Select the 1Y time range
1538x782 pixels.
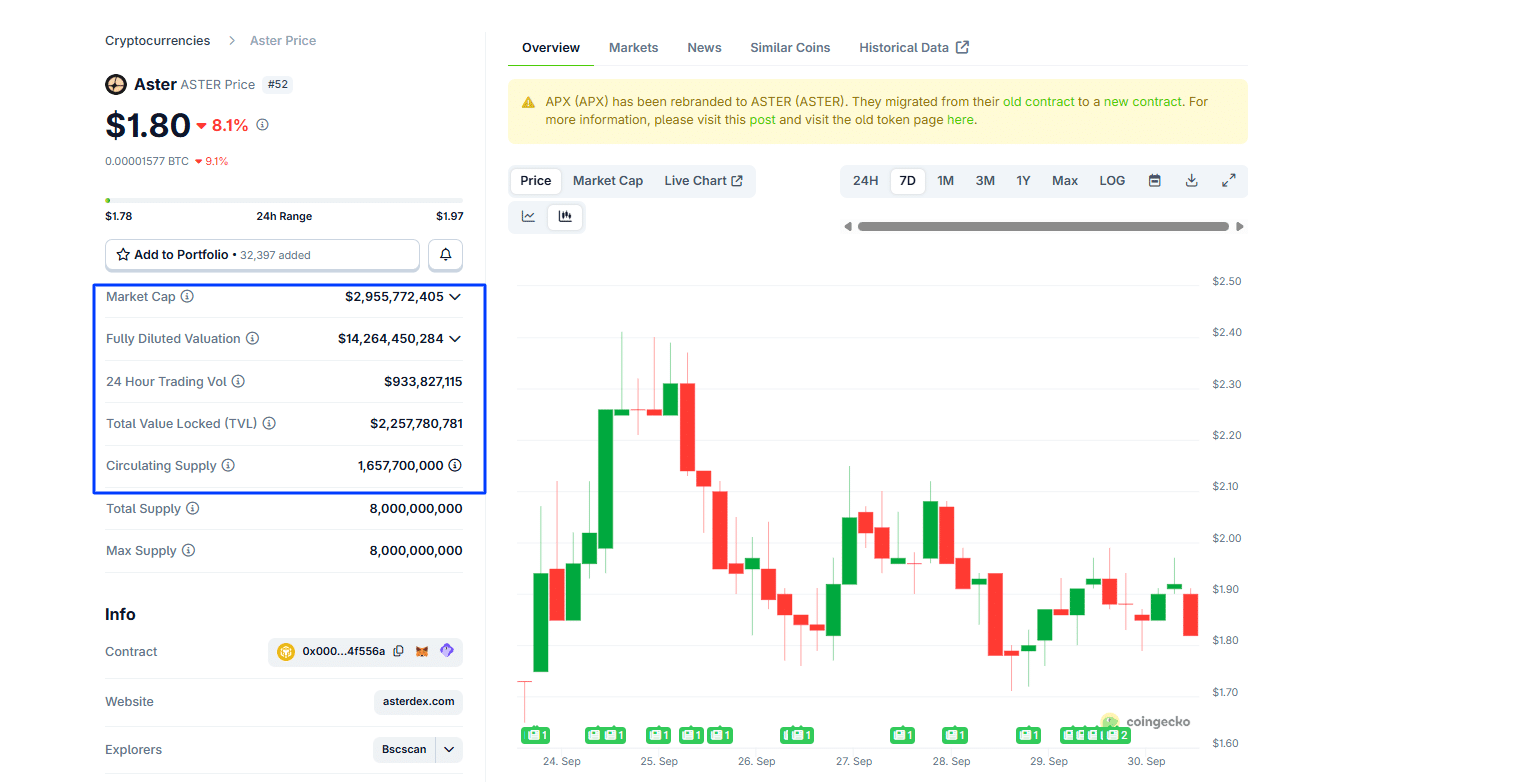[1023, 181]
